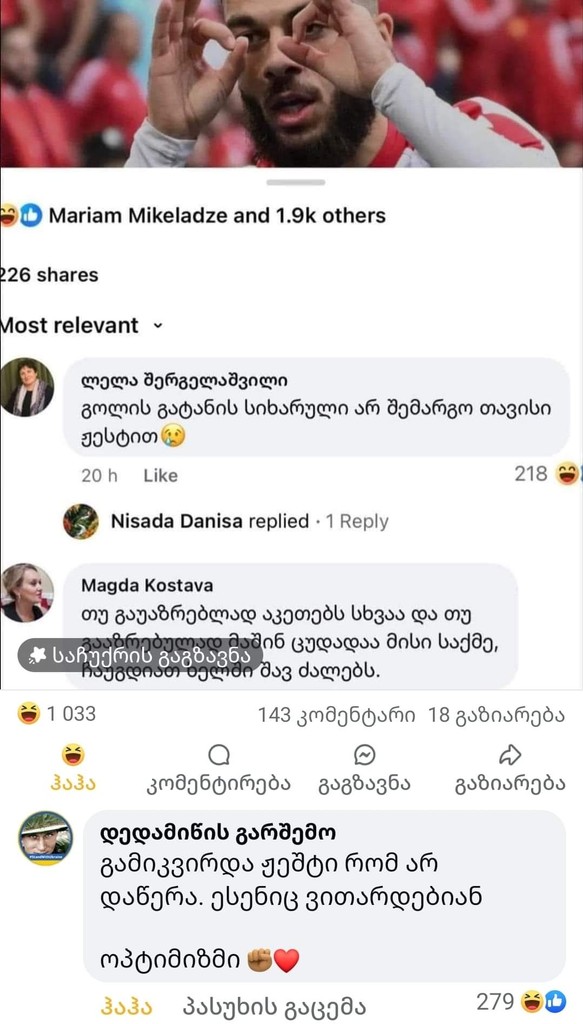The width and height of the screenshot is (583, 1024).
Task: Toggle ჰაჰა on დედამიწის გარშემო comment
Action: 125,1005
